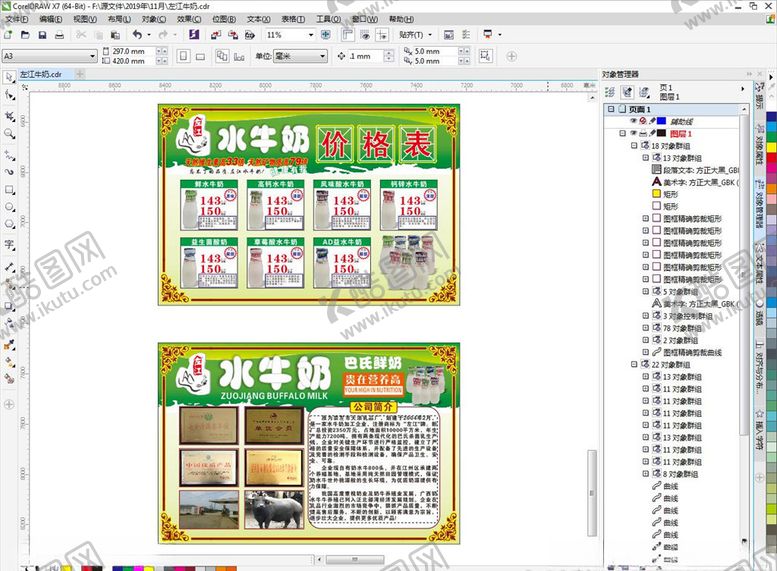Save the document with floppy icon
Image resolution: width=777 pixels, height=571 pixels.
point(42,35)
